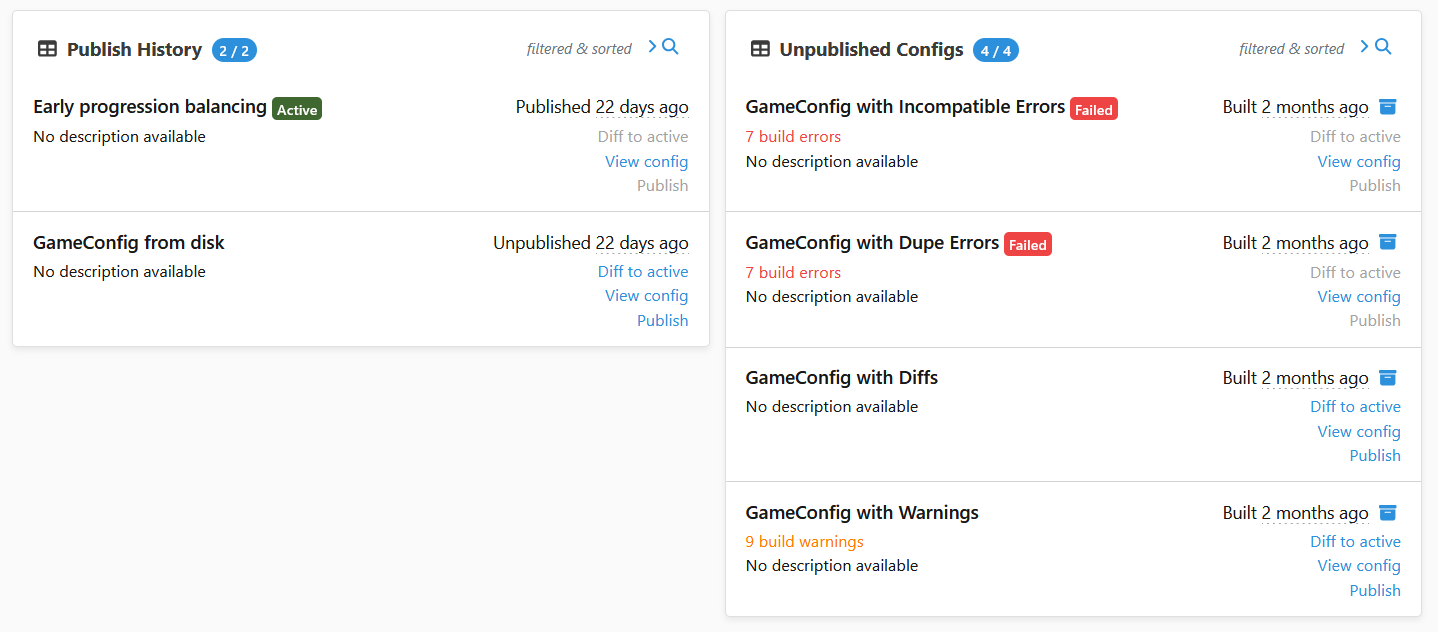Image resolution: width=1438 pixels, height=632 pixels.
Task: Archive the GameConfig with Dupe Errors
Action: (1387, 241)
